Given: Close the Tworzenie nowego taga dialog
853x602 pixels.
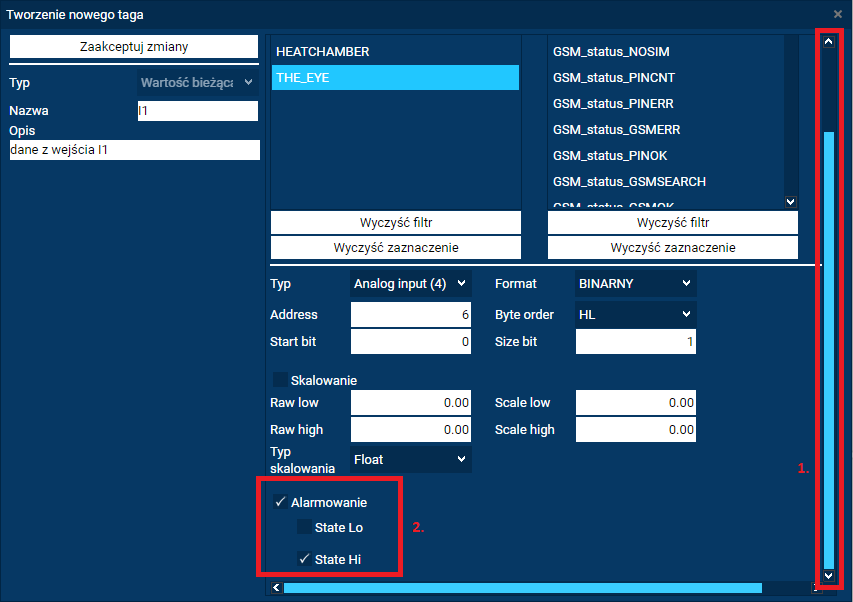Looking at the screenshot, I should (x=837, y=15).
